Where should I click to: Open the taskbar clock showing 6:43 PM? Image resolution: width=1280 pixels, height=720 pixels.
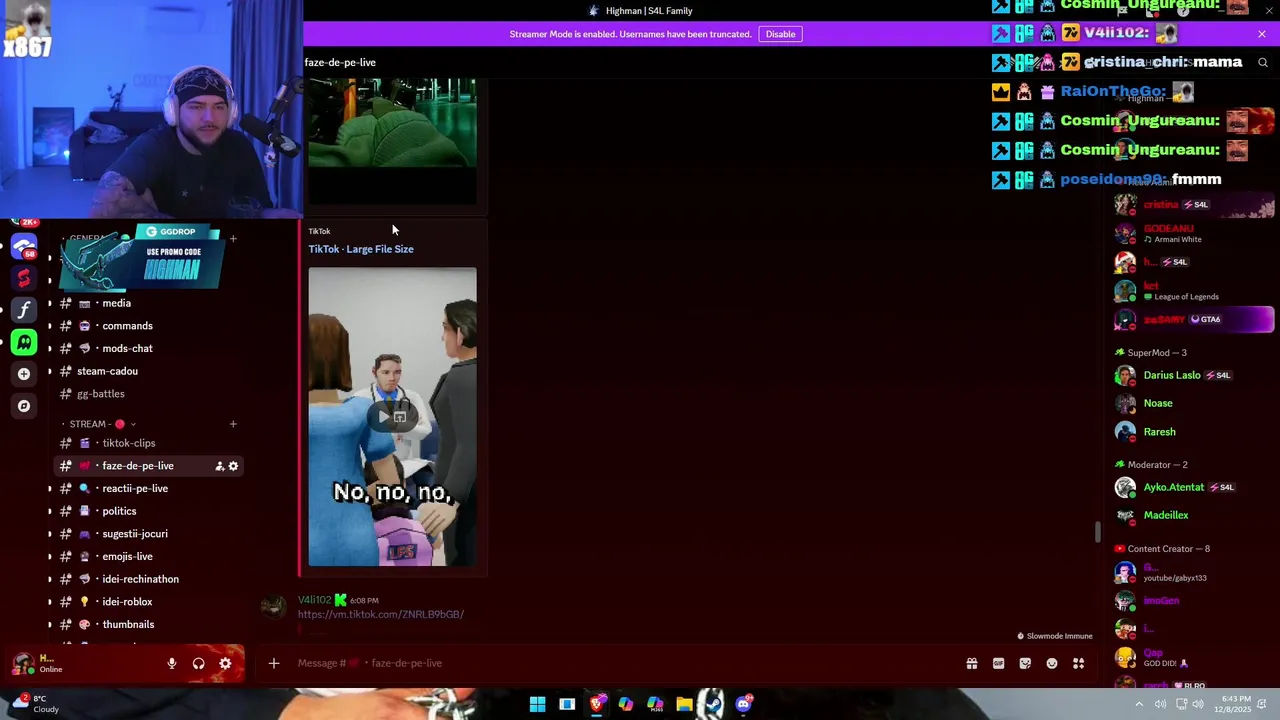point(1233,704)
